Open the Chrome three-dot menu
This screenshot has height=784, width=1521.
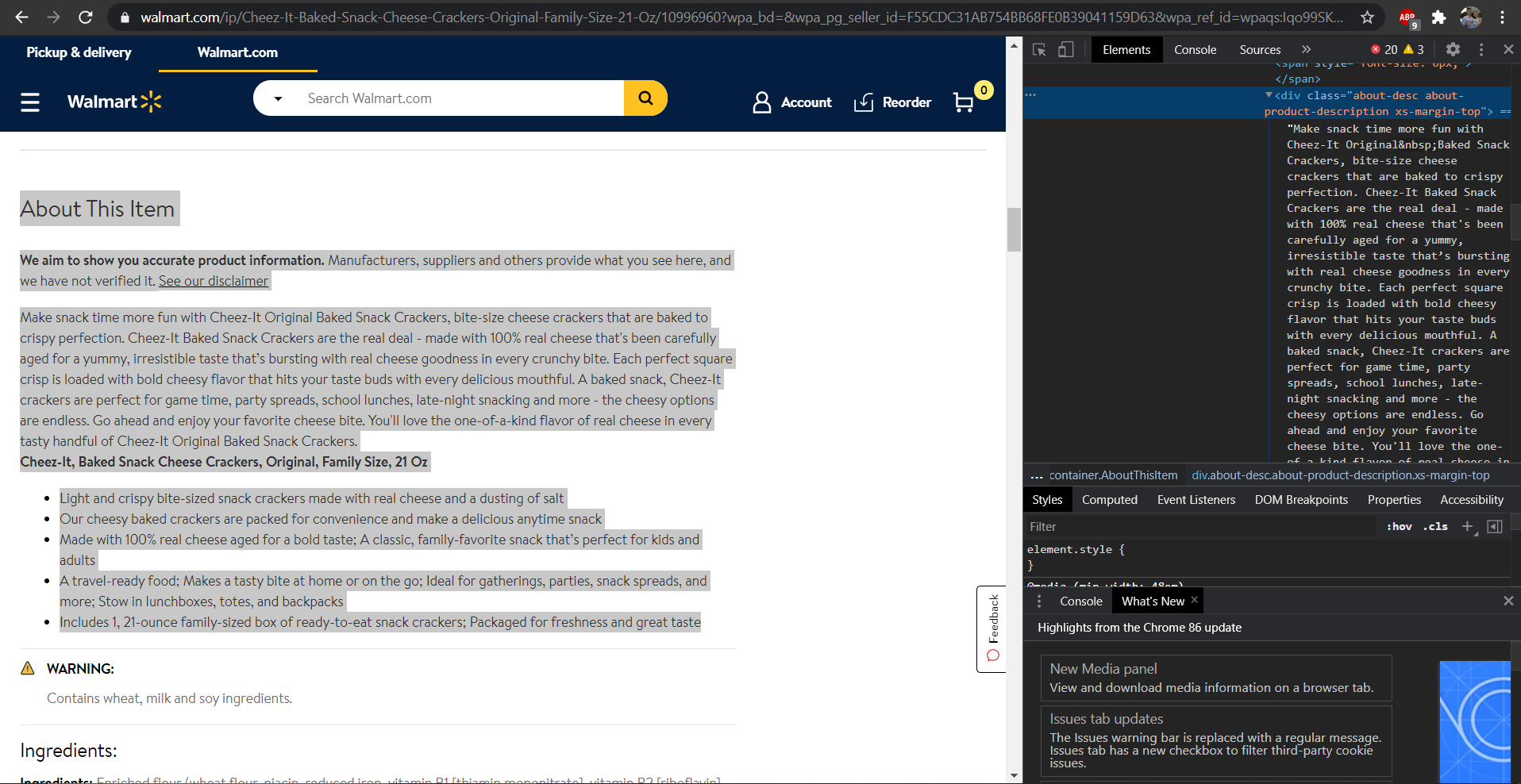(1503, 17)
